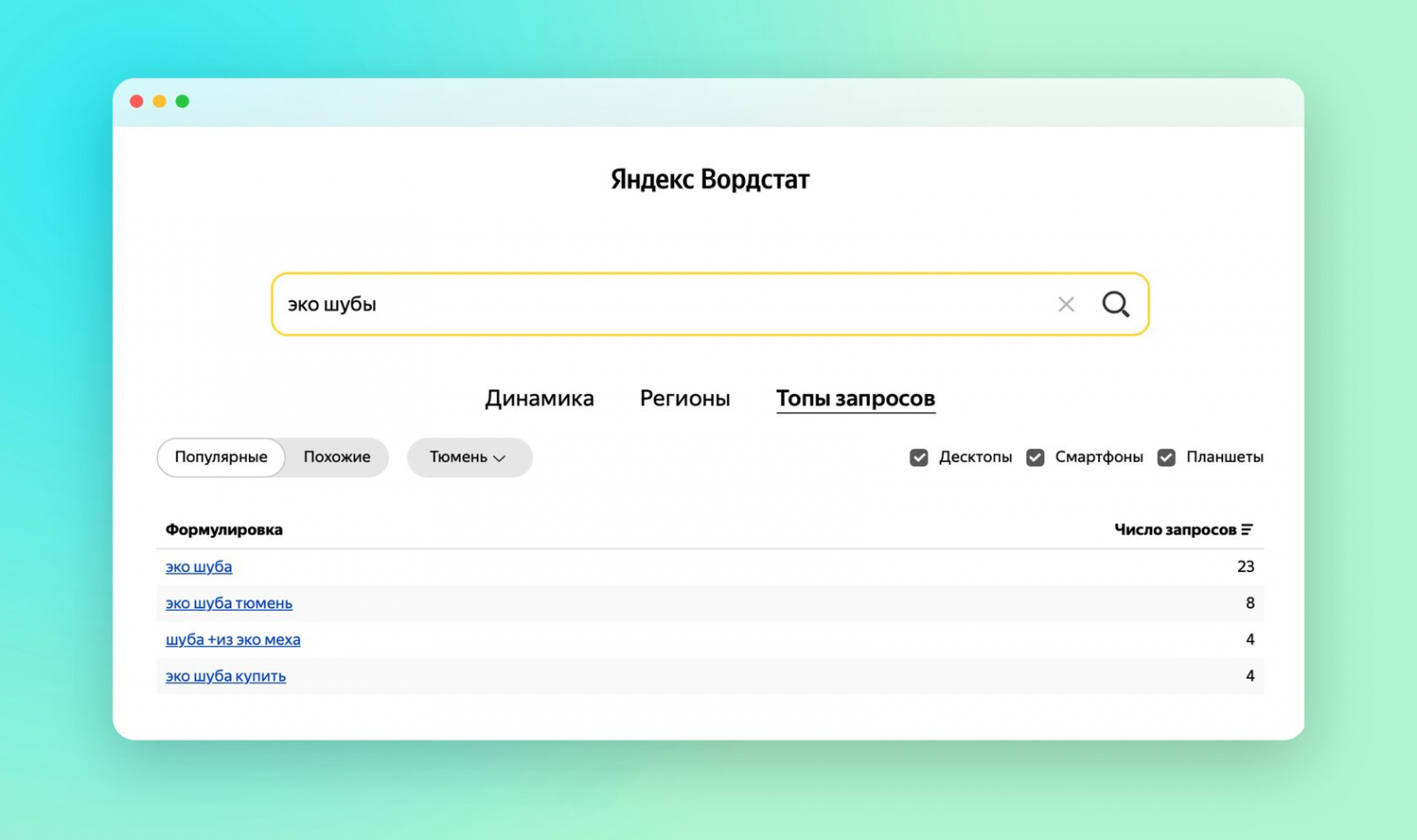Open шуба +из эко меха link
Viewport: 1417px width, 840px height.
click(x=233, y=639)
